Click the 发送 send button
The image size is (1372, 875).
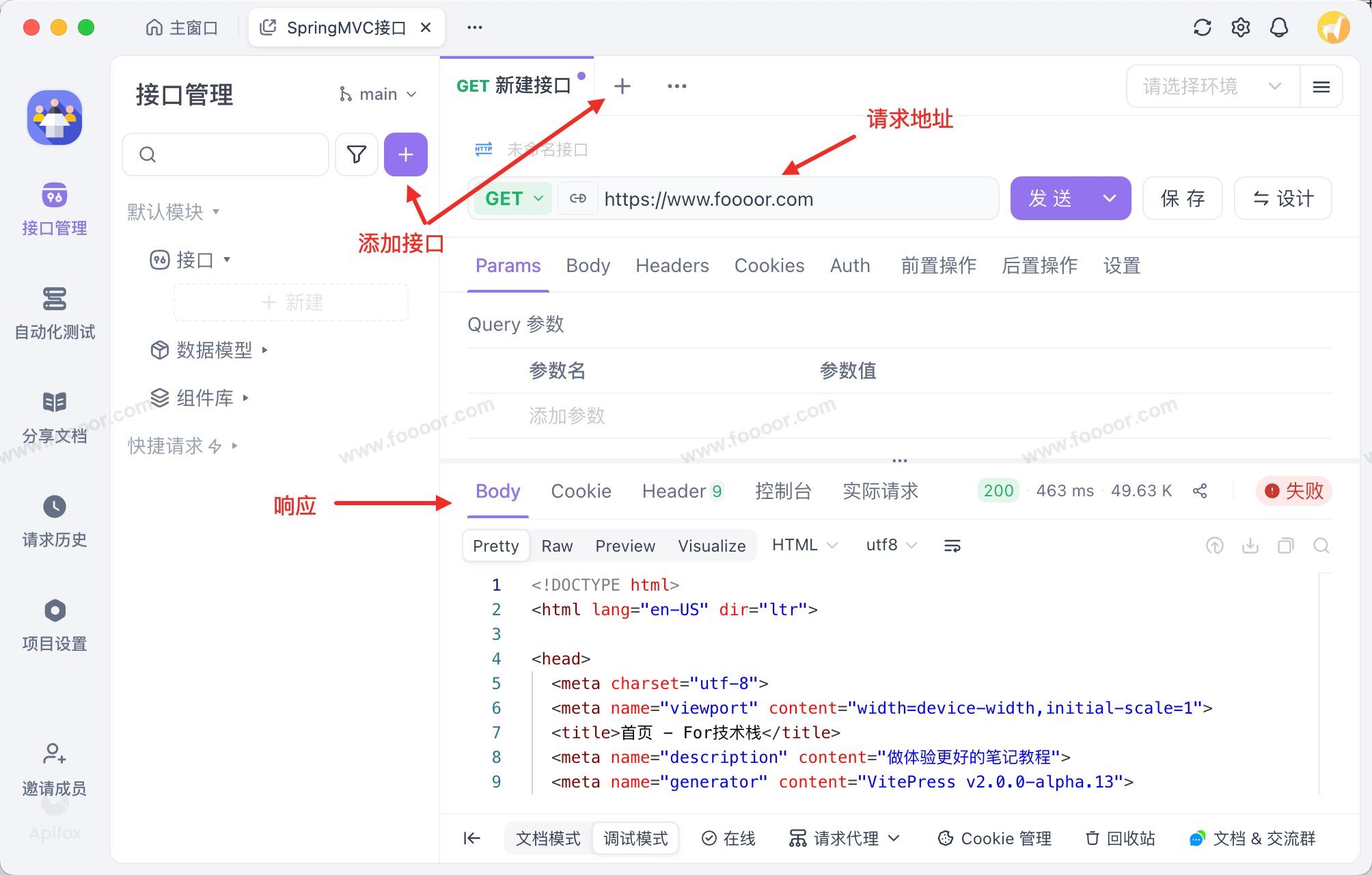(x=1050, y=199)
